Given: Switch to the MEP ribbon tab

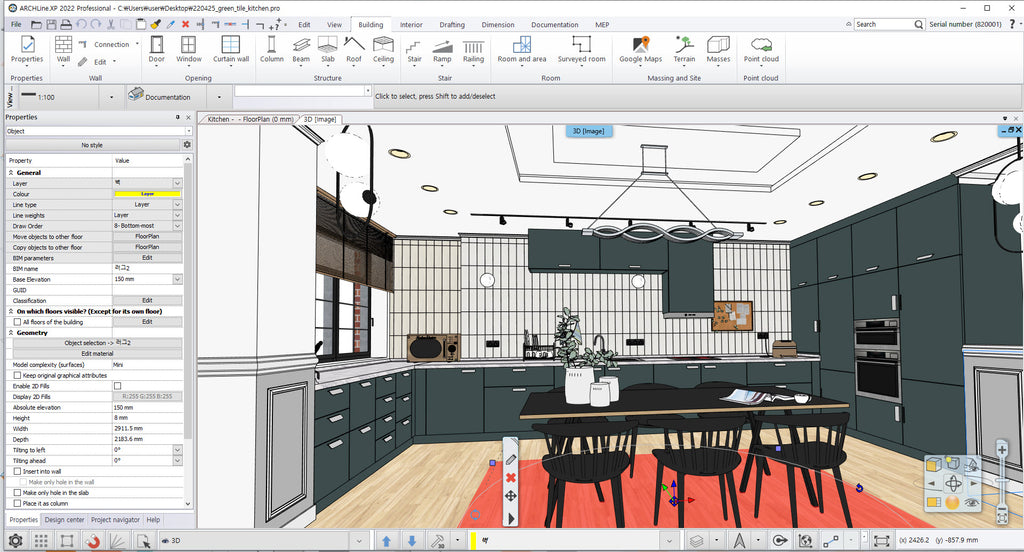Looking at the screenshot, I should click(602, 25).
